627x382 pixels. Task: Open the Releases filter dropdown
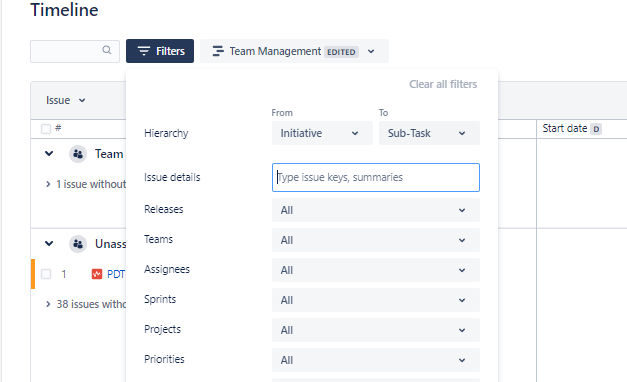coord(376,210)
